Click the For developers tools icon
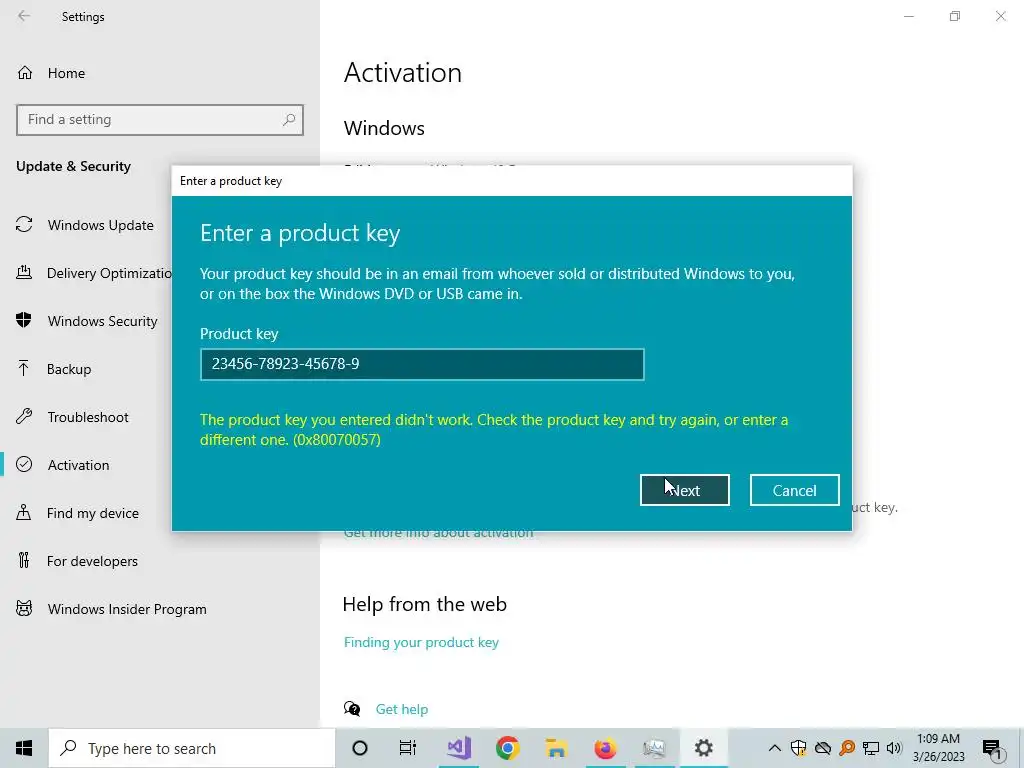 click(x=24, y=560)
